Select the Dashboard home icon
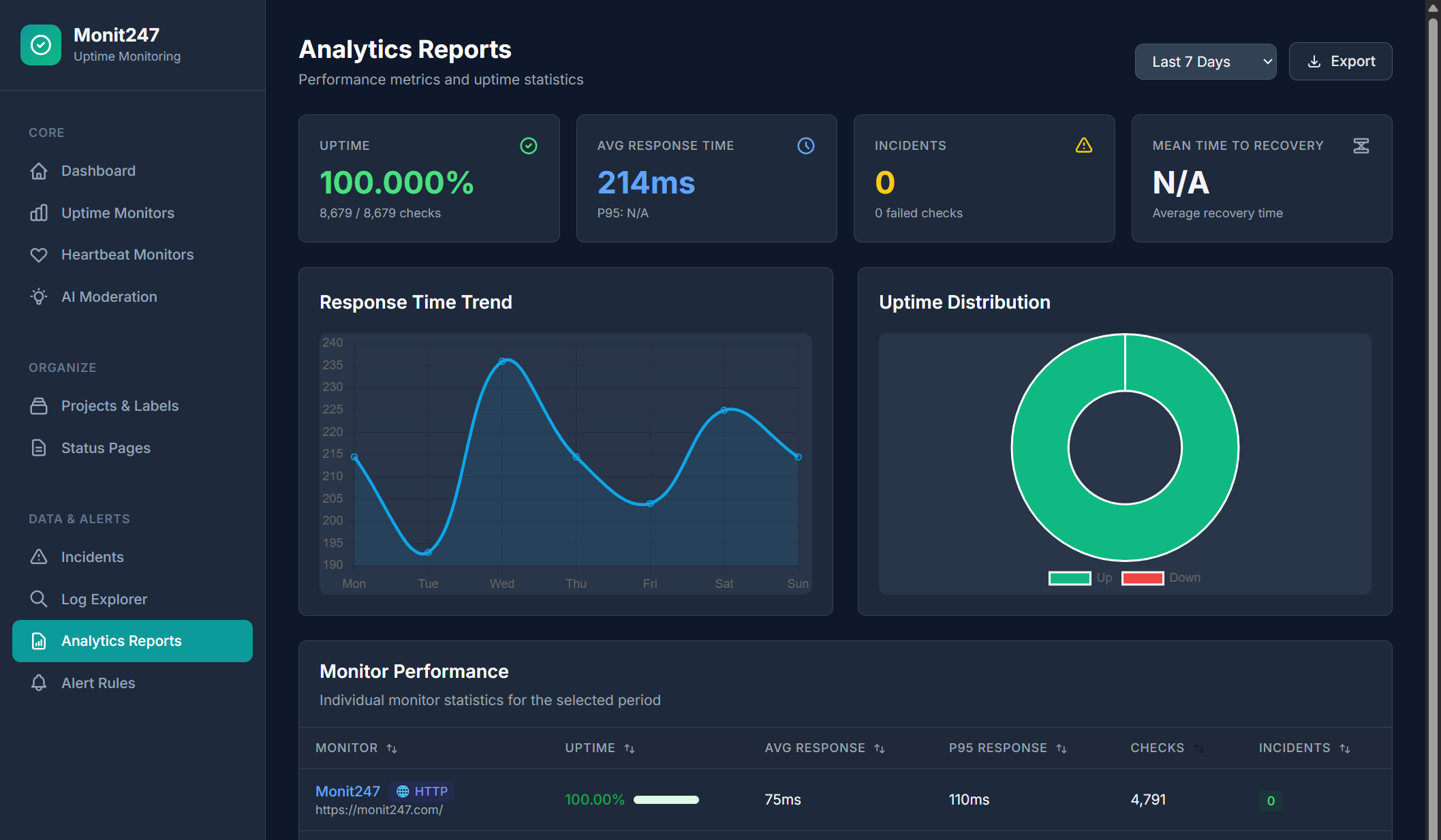The image size is (1441, 840). tap(39, 171)
